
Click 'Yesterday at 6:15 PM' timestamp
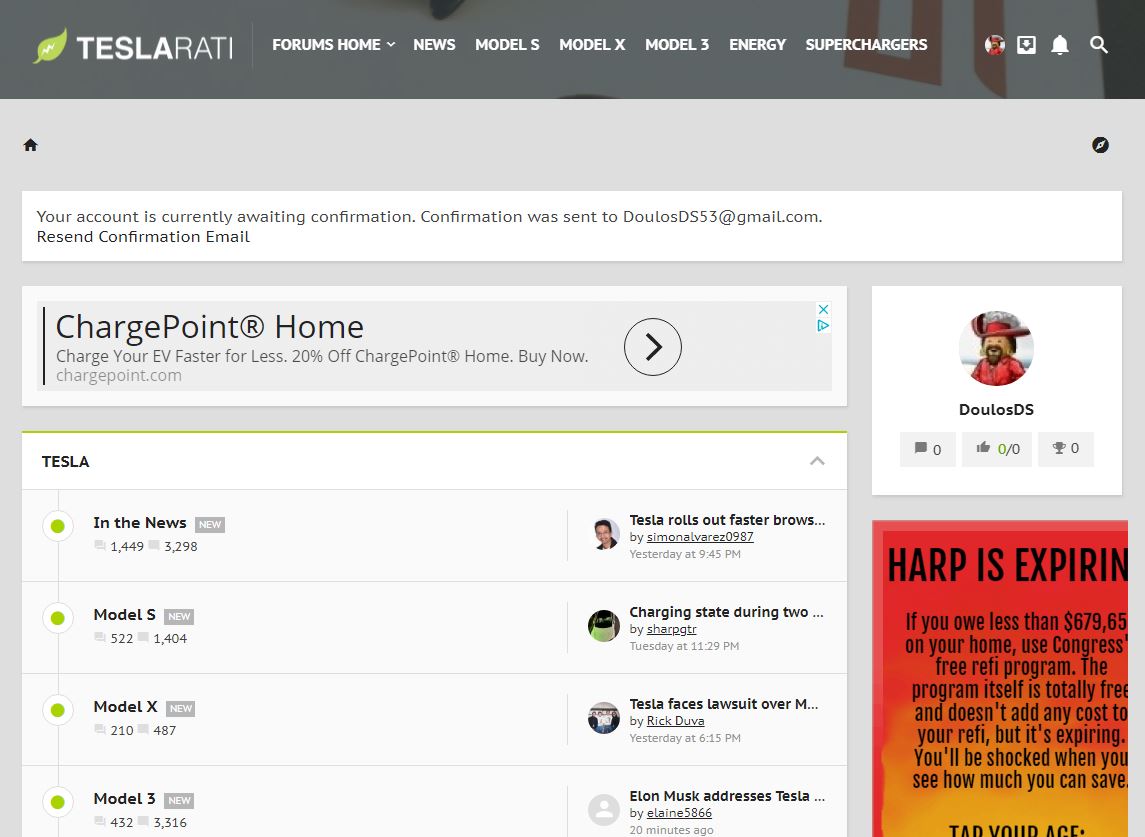tap(685, 738)
